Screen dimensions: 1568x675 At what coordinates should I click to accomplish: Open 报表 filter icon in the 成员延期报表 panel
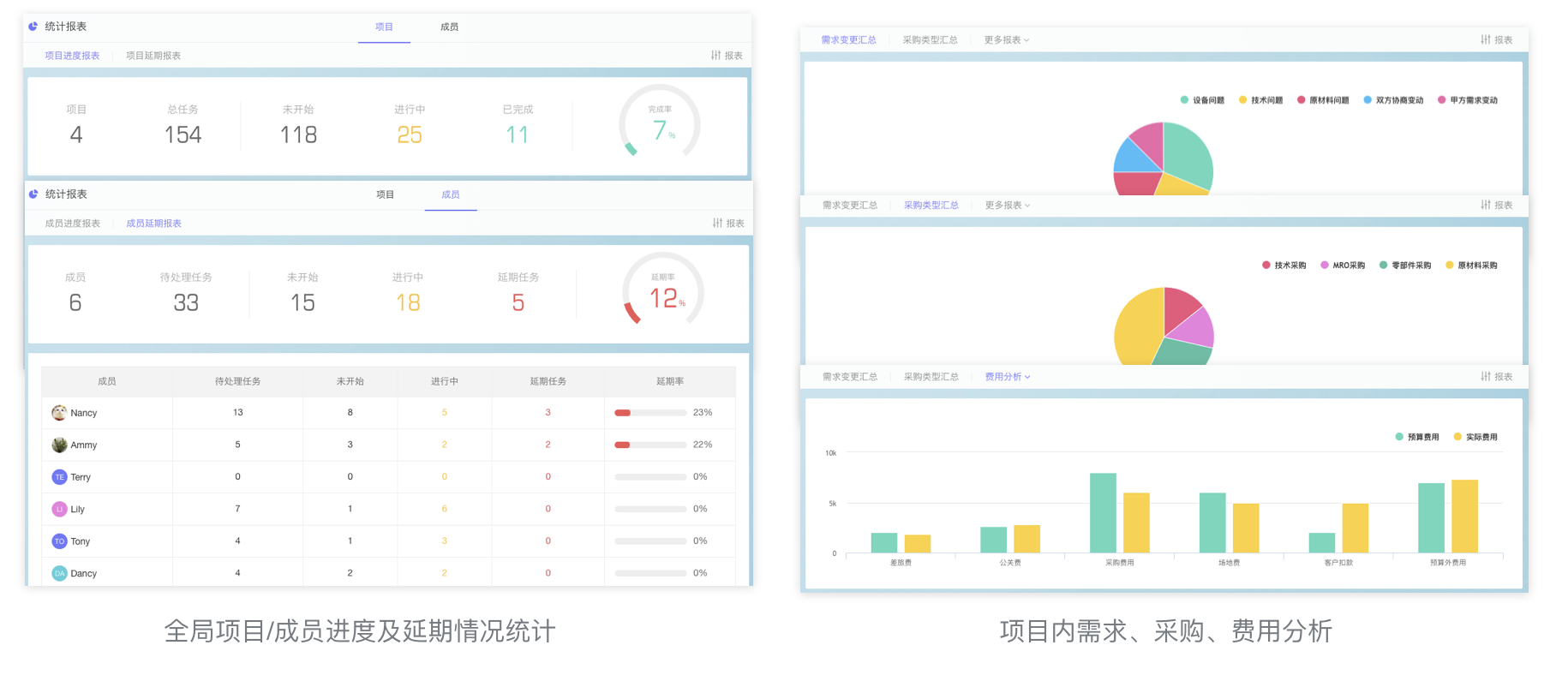pos(718,224)
